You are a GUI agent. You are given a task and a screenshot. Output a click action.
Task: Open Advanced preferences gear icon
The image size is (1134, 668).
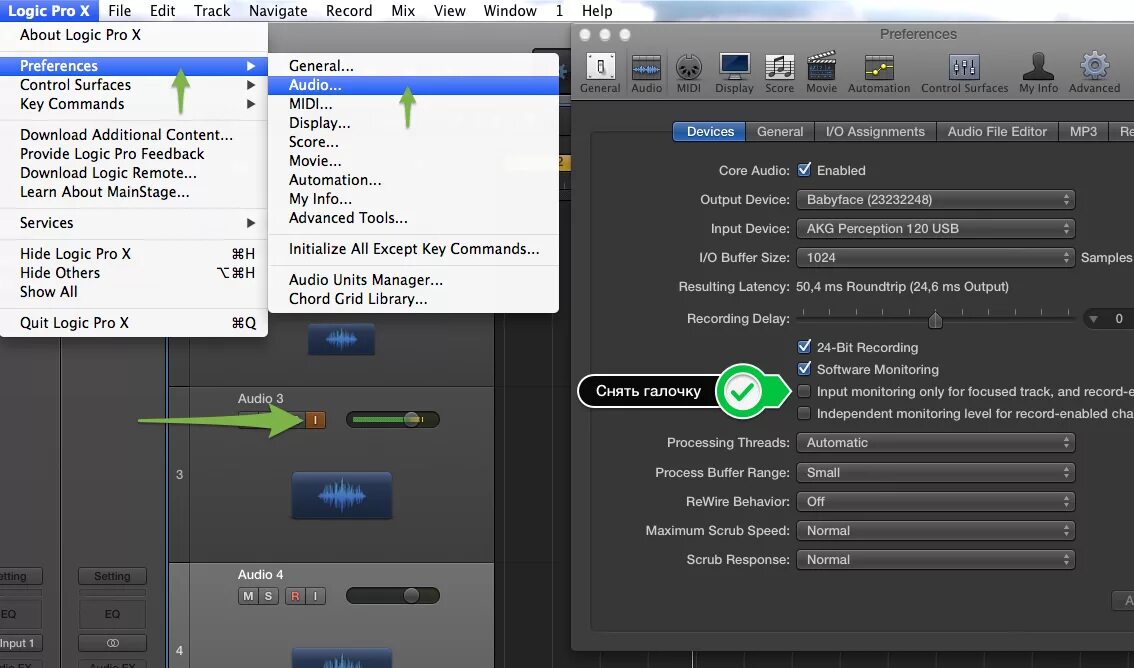[x=1094, y=73]
